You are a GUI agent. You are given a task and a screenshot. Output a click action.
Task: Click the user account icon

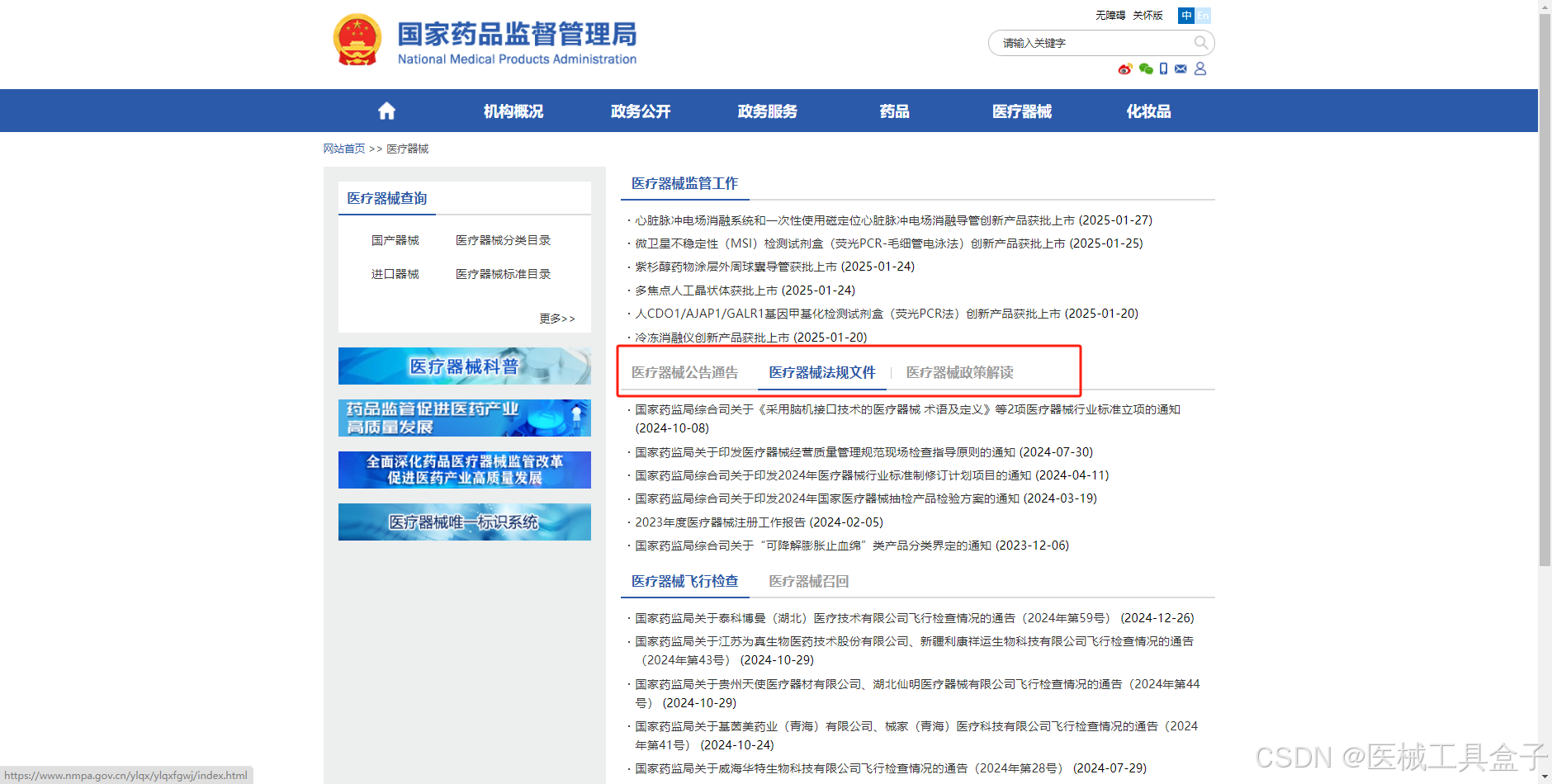click(x=1200, y=68)
